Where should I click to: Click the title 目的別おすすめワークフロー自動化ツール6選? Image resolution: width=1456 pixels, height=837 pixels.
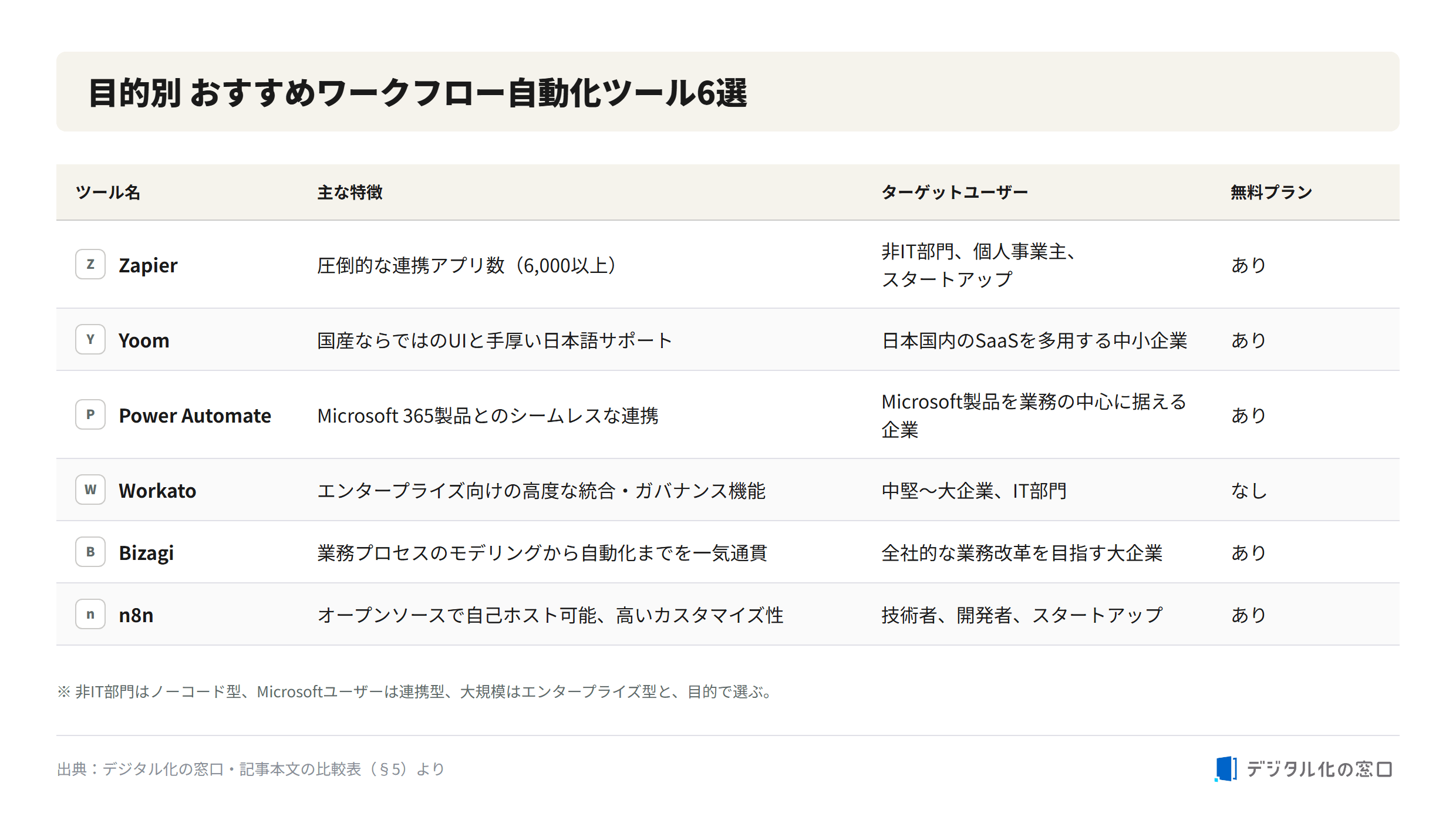click(x=418, y=93)
